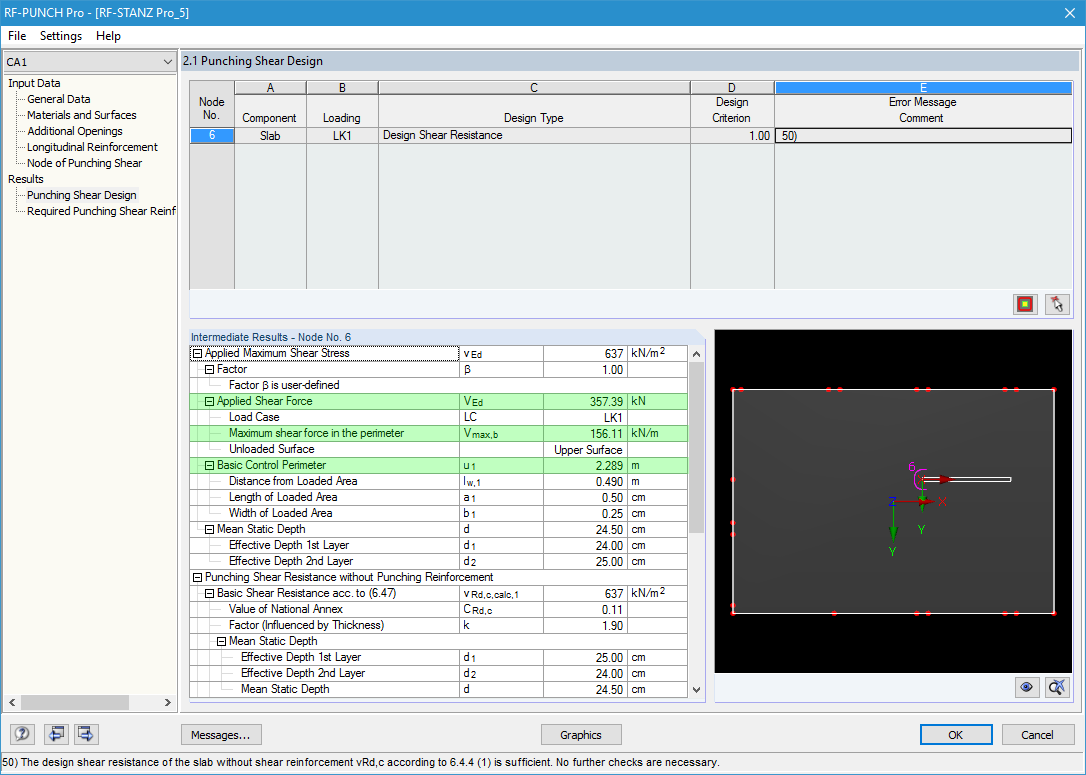Click the LK1 loading cell
The width and height of the screenshot is (1086, 775).
tap(342, 136)
